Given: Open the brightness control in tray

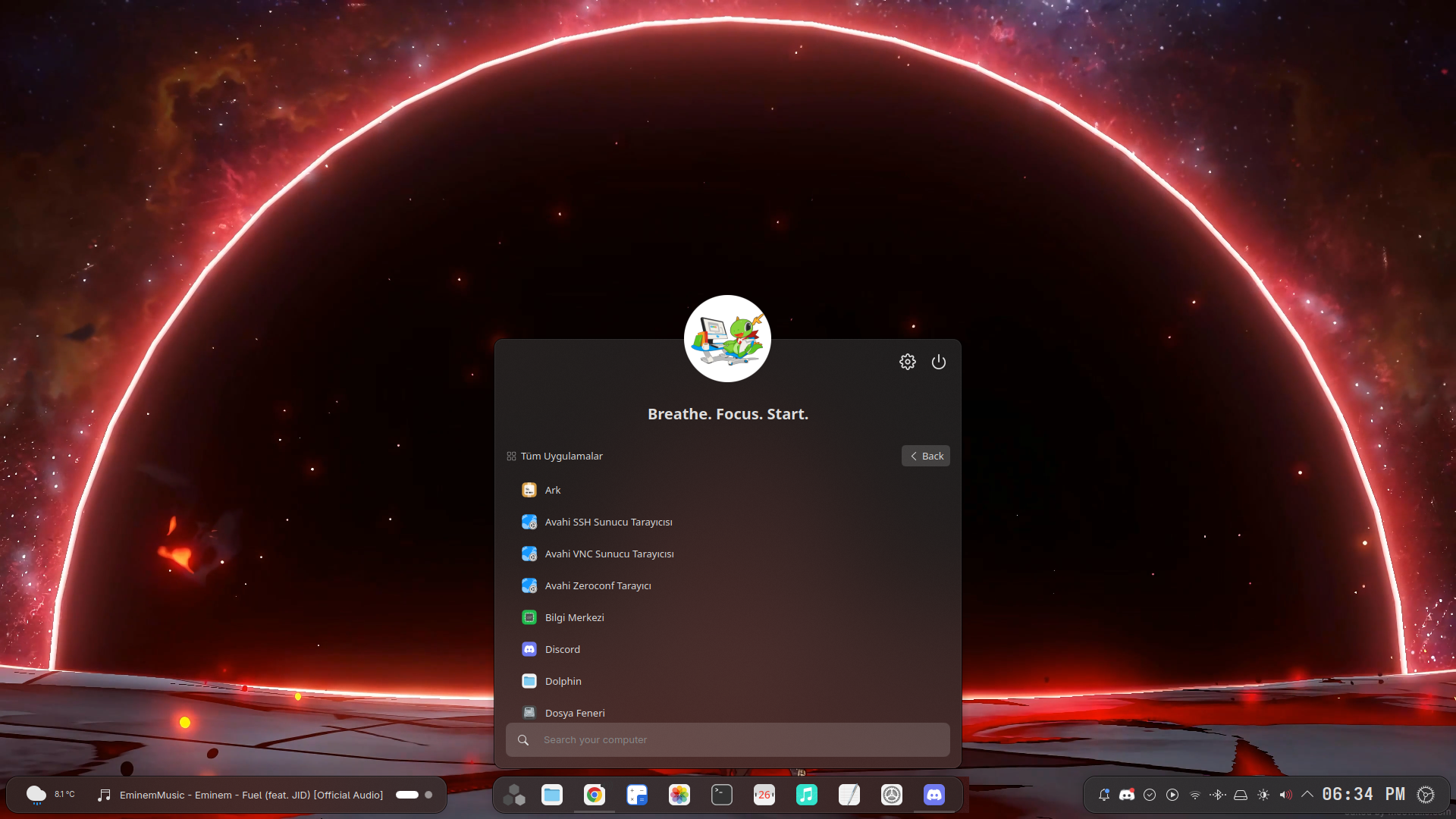Looking at the screenshot, I should pos(1263,795).
